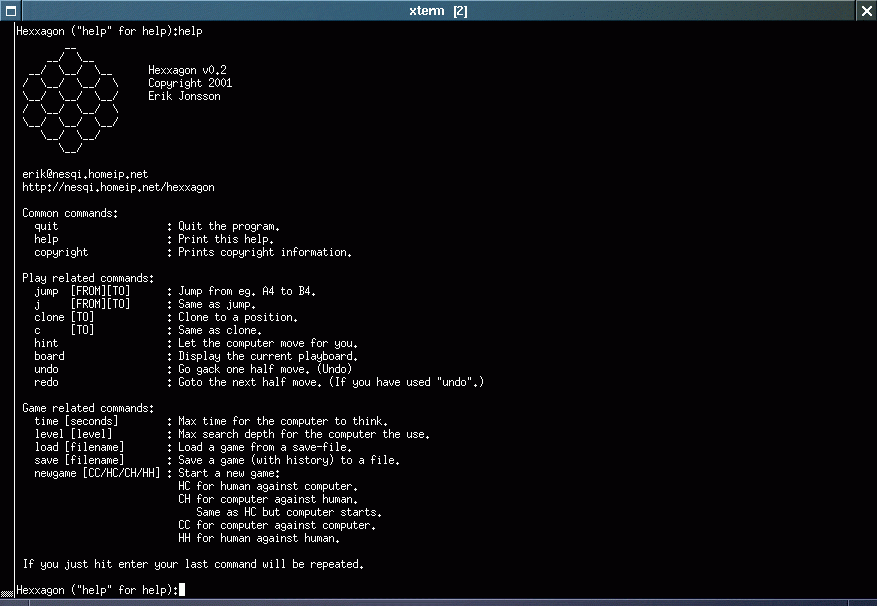Click "Max search depth" description line
Viewport: 877px width, 606px height.
(304, 434)
